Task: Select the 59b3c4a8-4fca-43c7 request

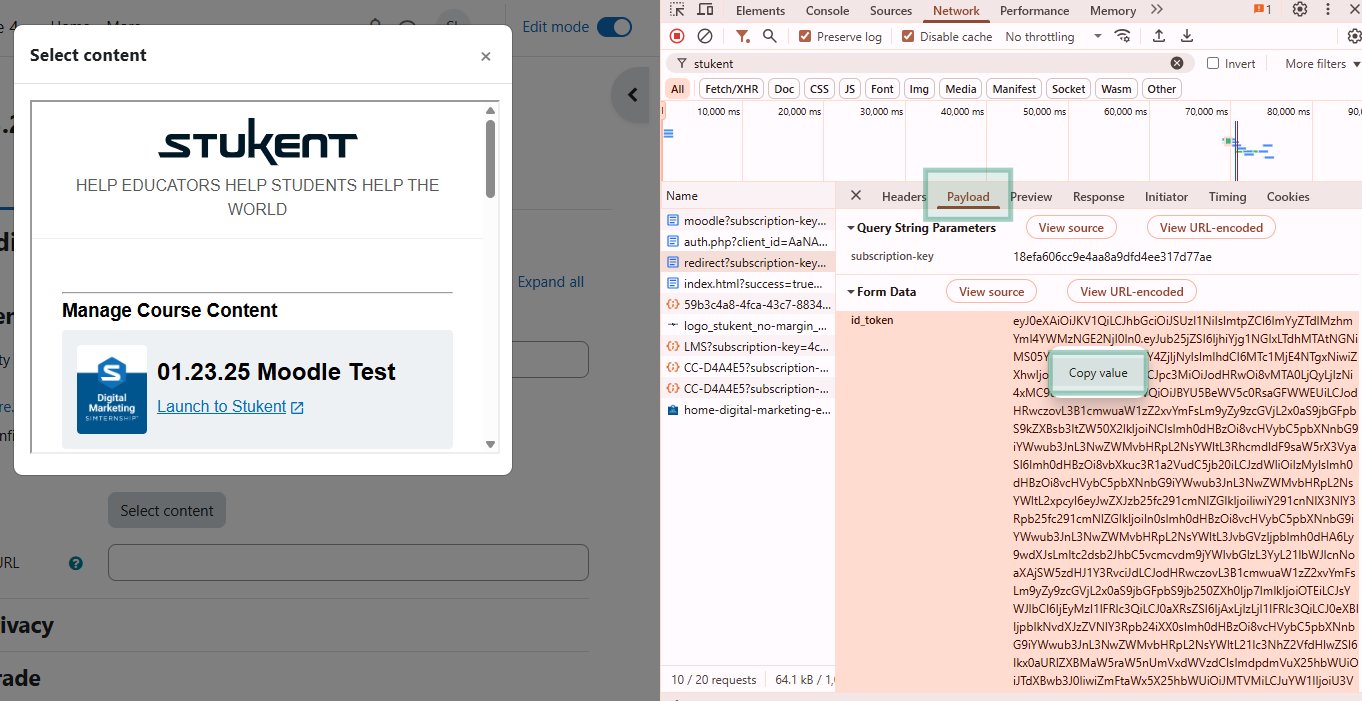Action: click(747, 304)
